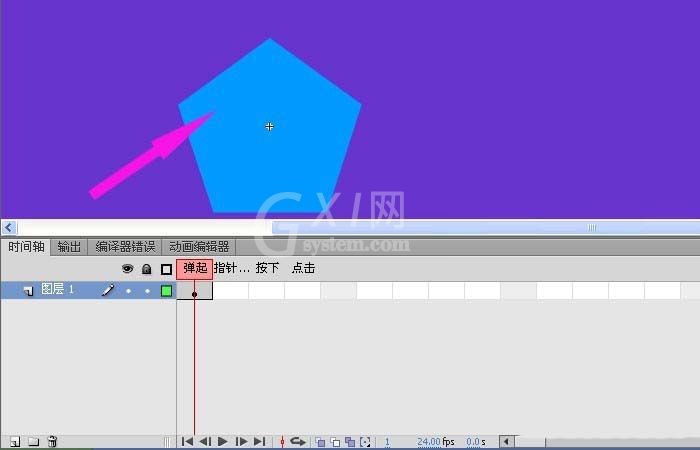Go to last frame

click(x=259, y=442)
